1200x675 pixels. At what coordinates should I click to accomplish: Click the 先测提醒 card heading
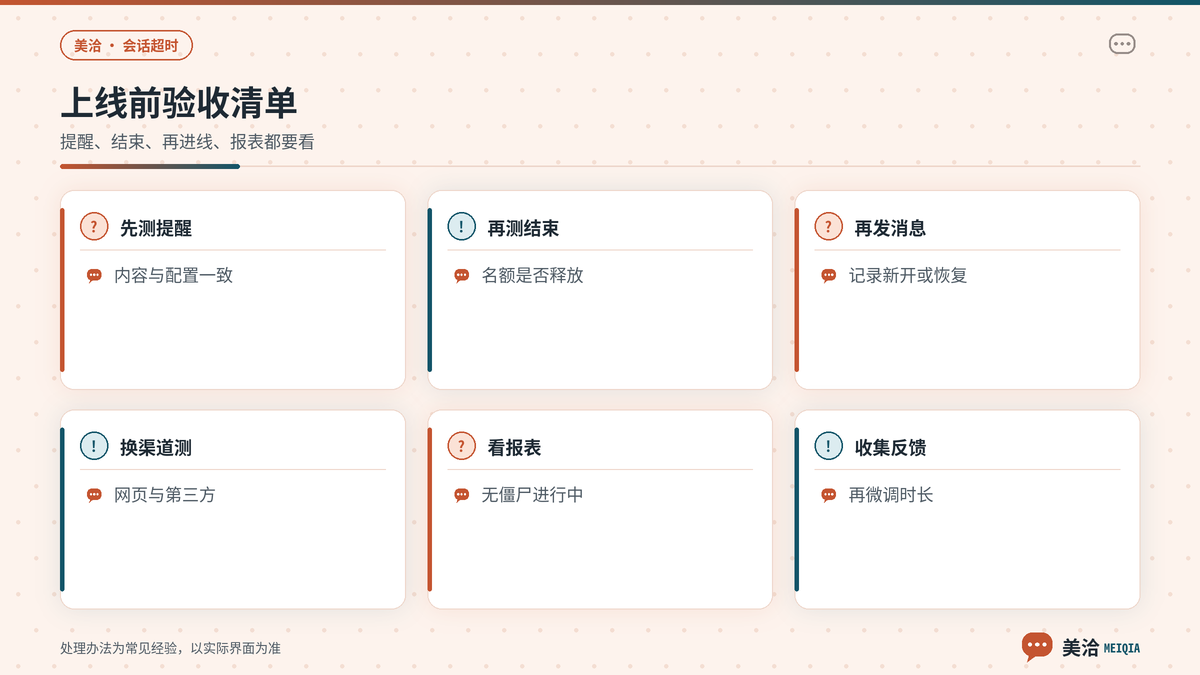point(156,228)
